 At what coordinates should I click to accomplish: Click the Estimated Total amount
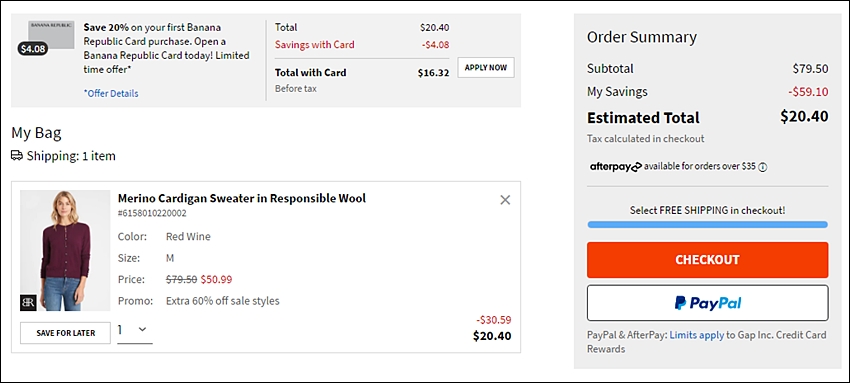804,116
